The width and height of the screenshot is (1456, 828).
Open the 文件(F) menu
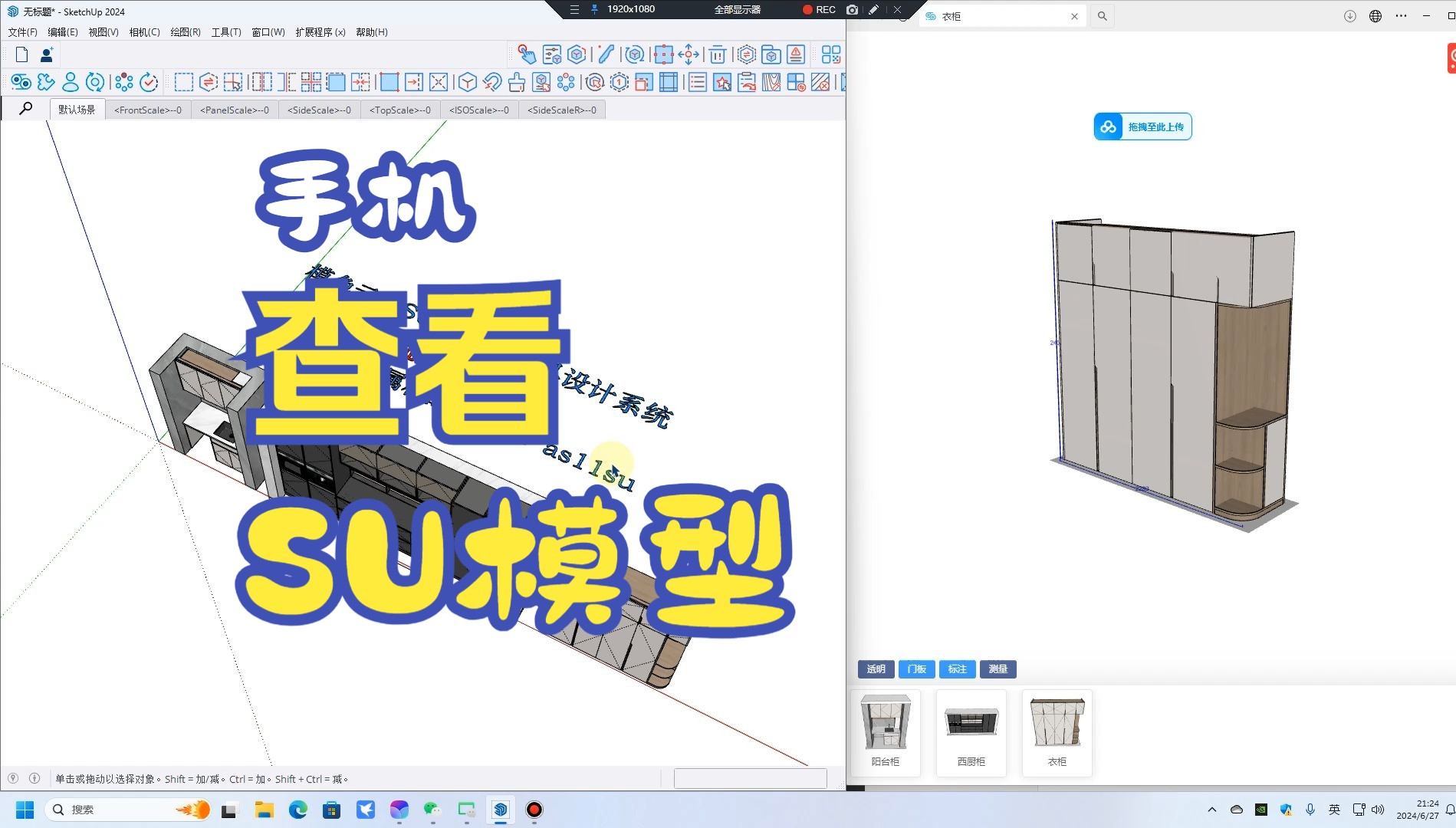(22, 32)
